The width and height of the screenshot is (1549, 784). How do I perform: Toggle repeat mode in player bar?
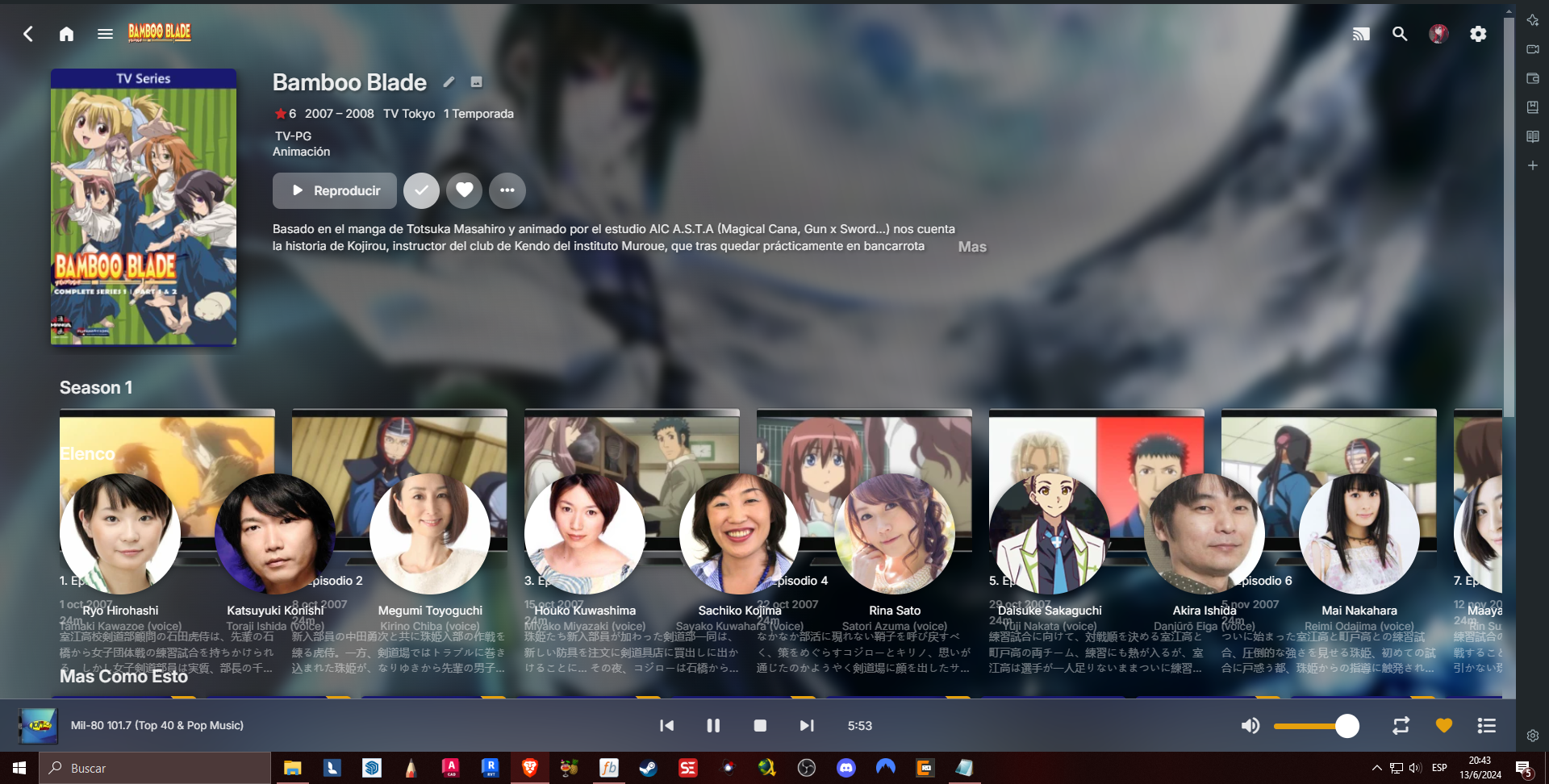[1401, 725]
